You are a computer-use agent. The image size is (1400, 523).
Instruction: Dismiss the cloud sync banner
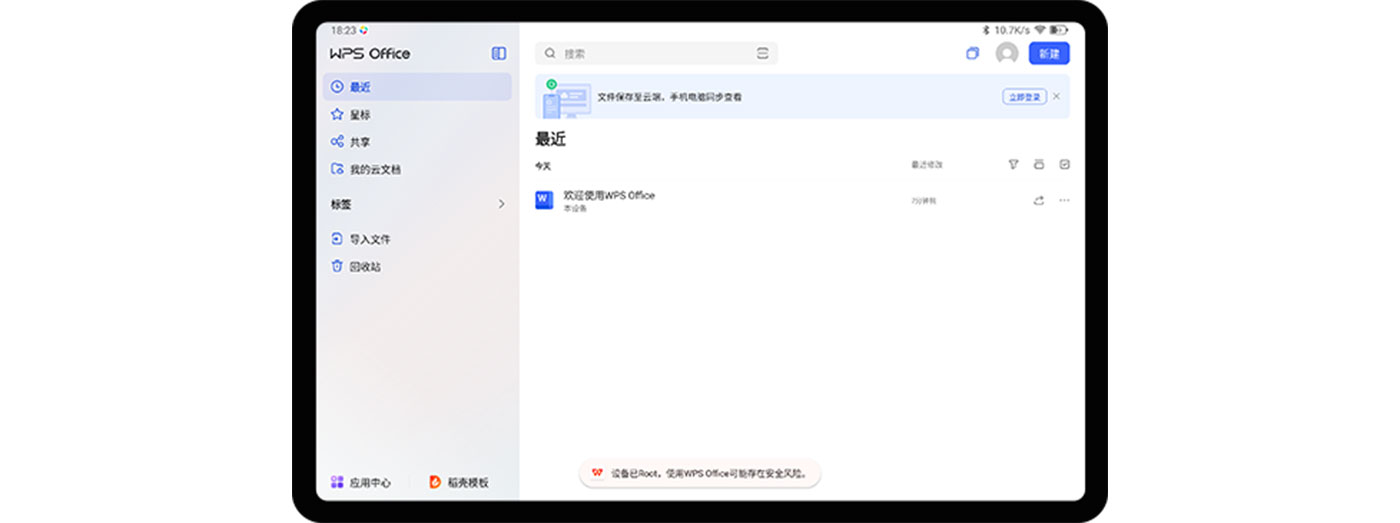1057,97
